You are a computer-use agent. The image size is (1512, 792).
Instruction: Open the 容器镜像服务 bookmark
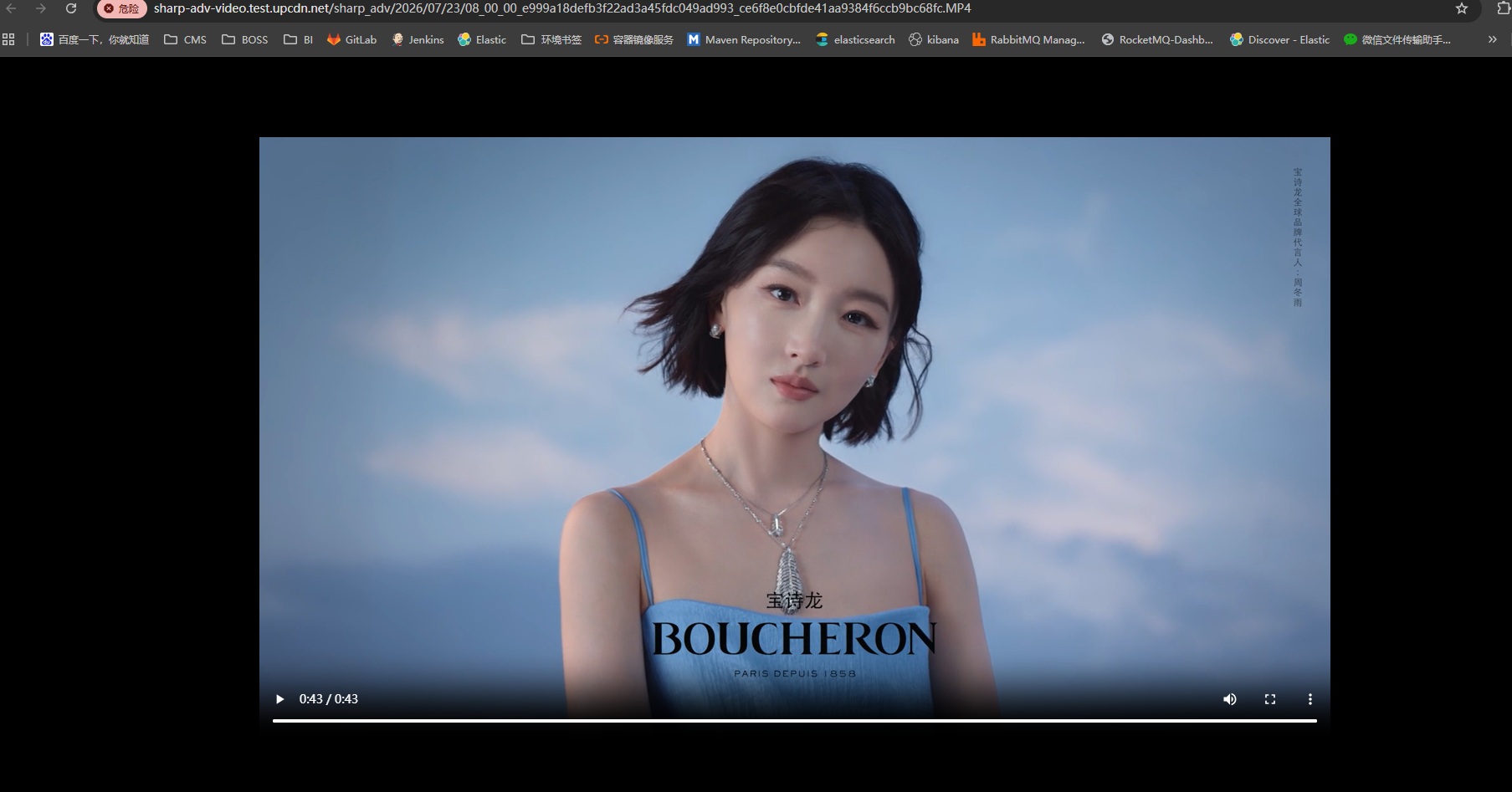634,39
